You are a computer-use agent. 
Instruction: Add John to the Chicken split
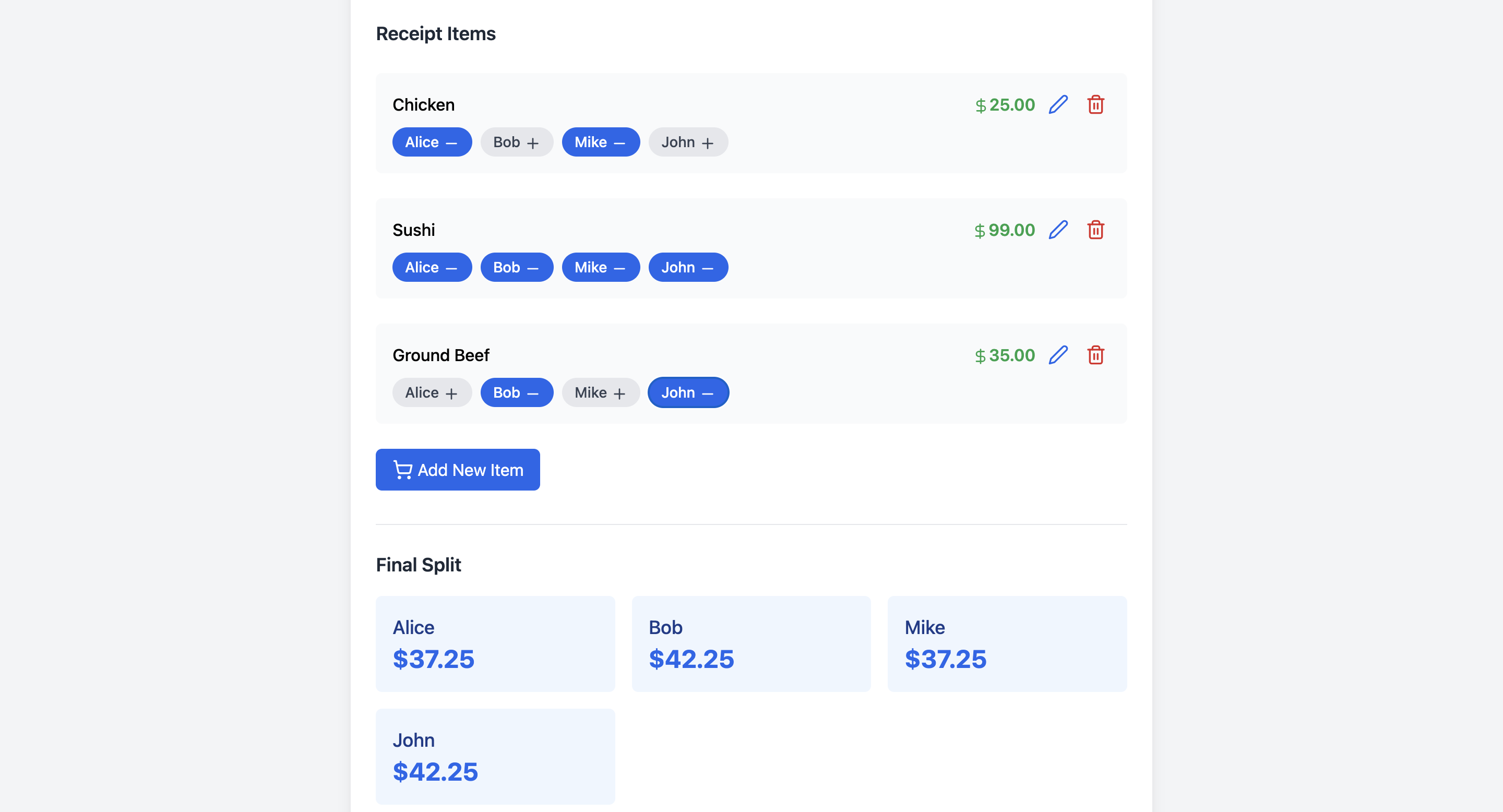(688, 142)
